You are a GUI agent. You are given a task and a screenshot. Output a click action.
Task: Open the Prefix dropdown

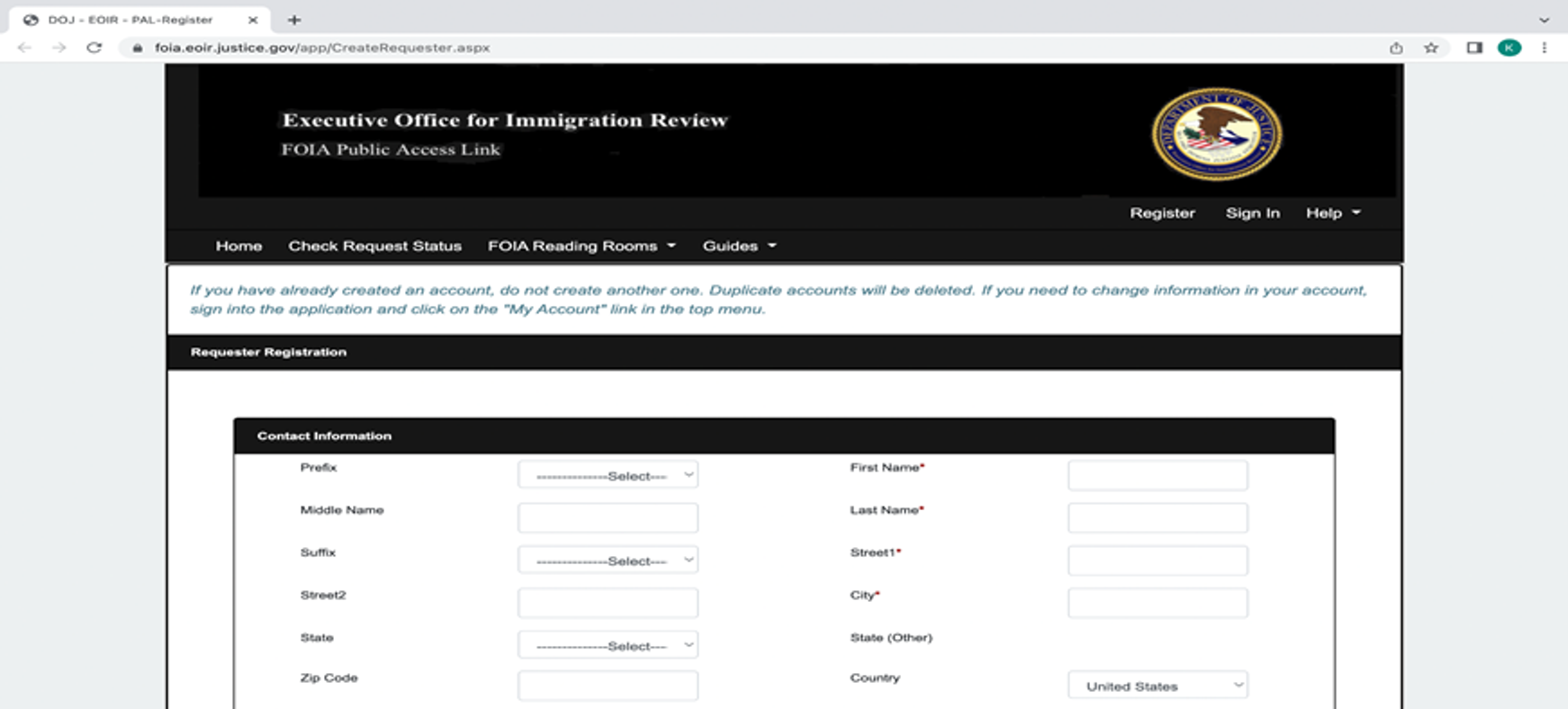[x=608, y=475]
